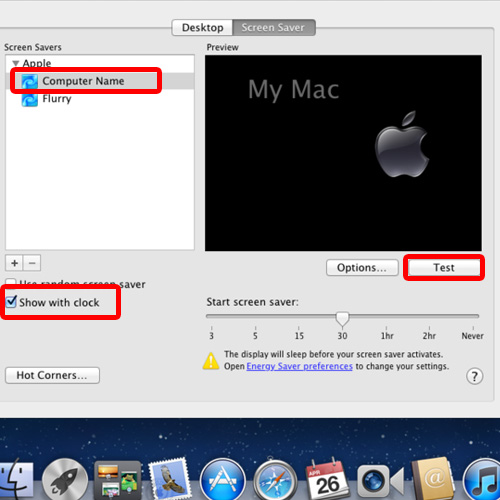Click the 2hr slider label
Image resolution: width=500 pixels, height=500 pixels.
point(429,336)
